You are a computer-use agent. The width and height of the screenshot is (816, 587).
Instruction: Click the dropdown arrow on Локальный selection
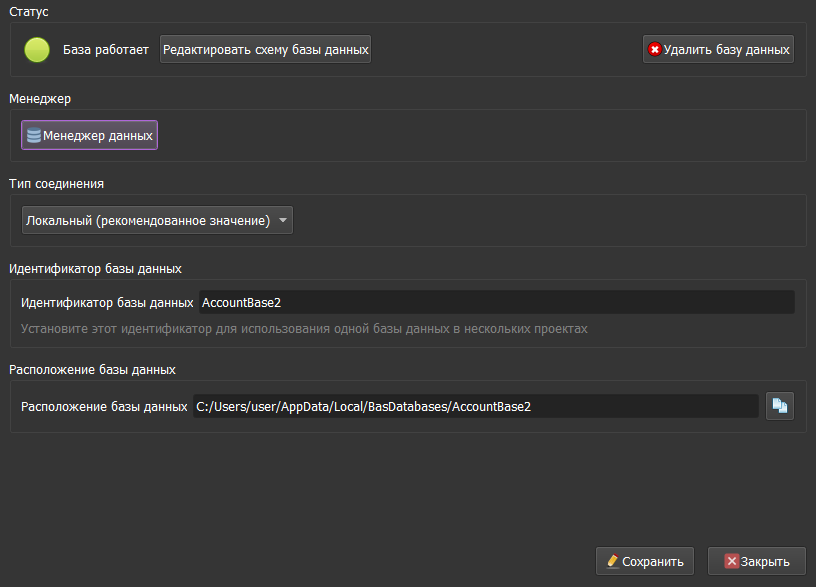283,219
